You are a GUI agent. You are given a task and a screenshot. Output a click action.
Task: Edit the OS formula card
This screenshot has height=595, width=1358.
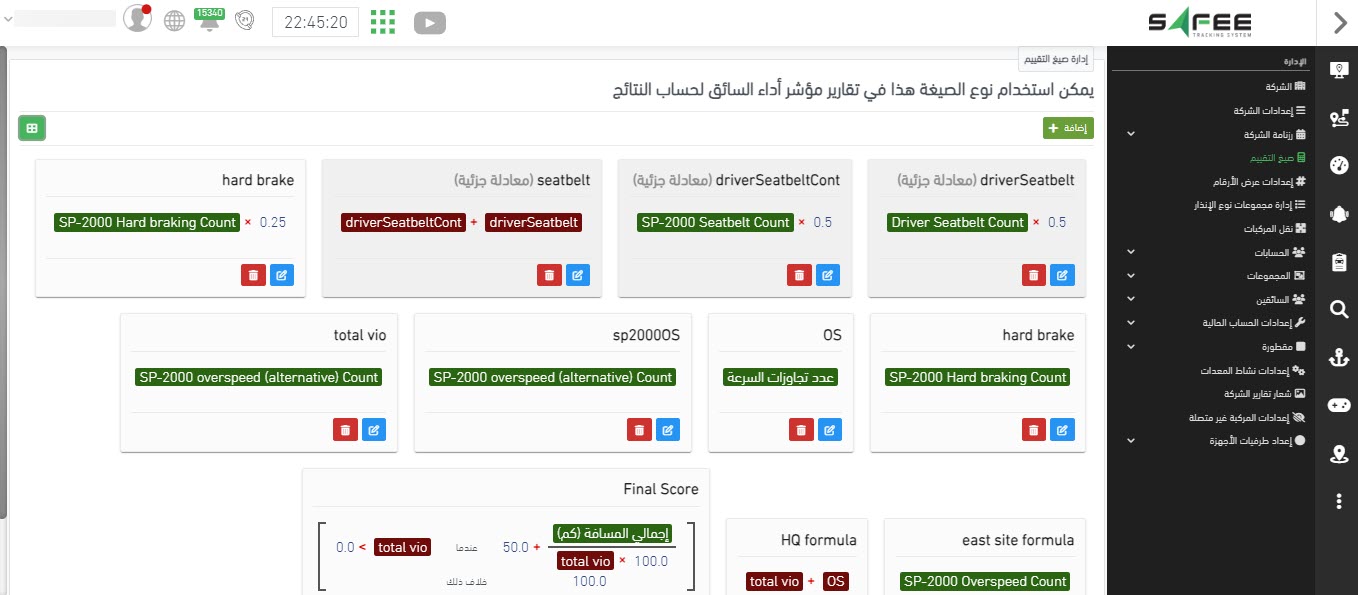829,430
